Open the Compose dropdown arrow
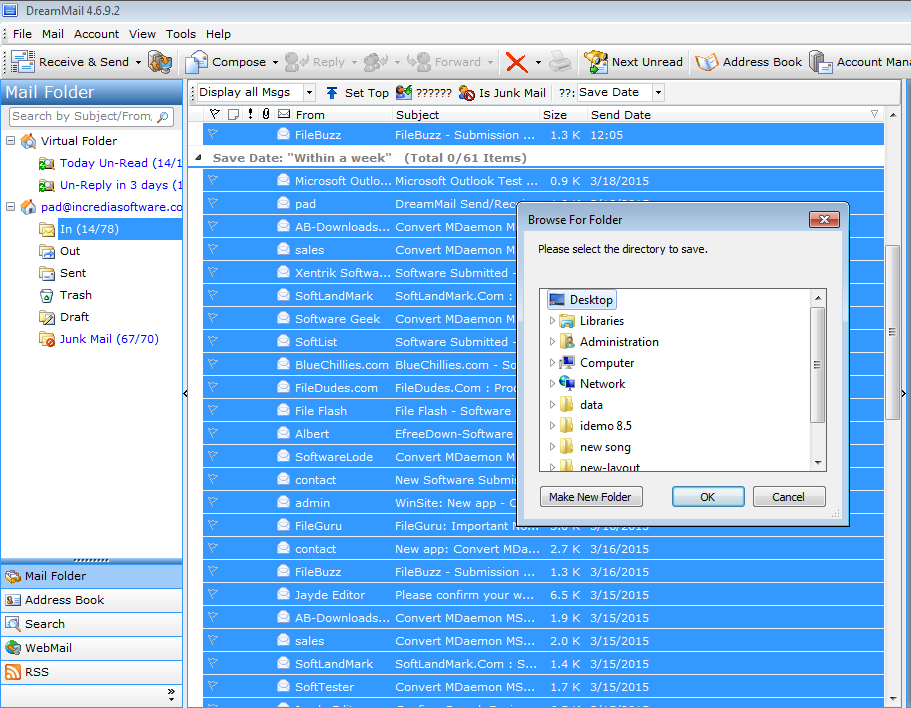The height and width of the screenshot is (708, 911). 275,62
